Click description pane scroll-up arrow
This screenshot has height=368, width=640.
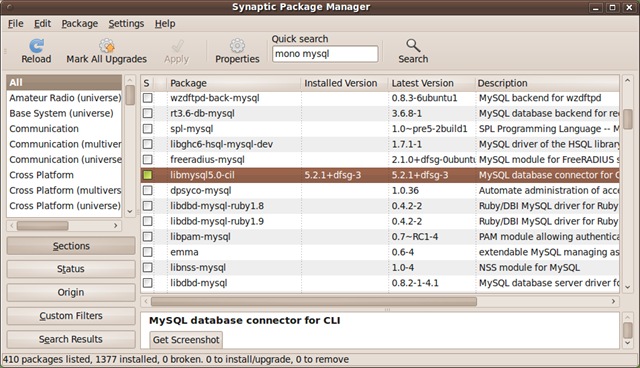627,317
